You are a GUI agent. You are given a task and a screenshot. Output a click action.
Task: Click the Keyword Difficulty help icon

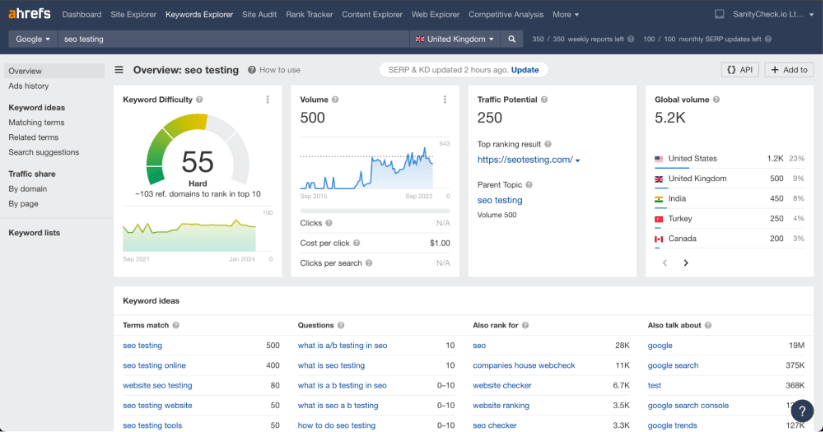pyautogui.click(x=200, y=100)
